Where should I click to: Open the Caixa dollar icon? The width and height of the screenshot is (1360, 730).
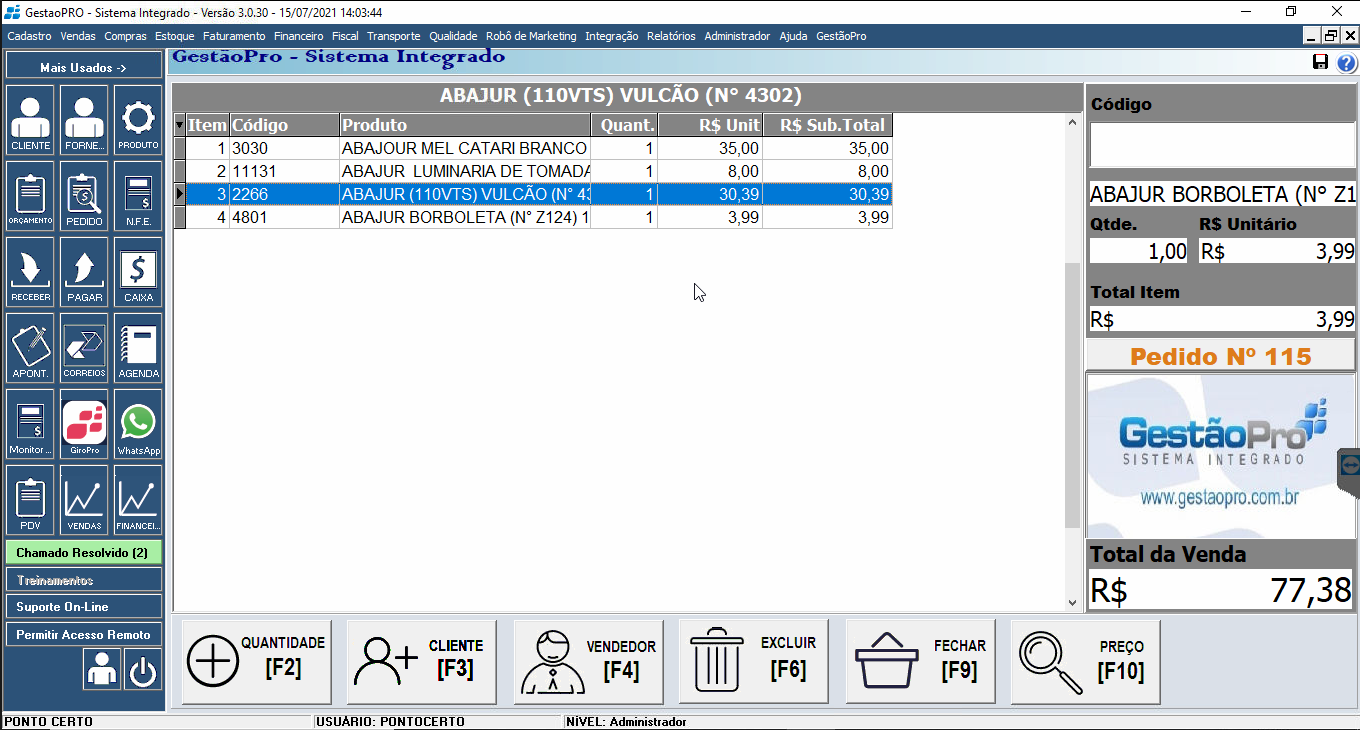point(138,273)
